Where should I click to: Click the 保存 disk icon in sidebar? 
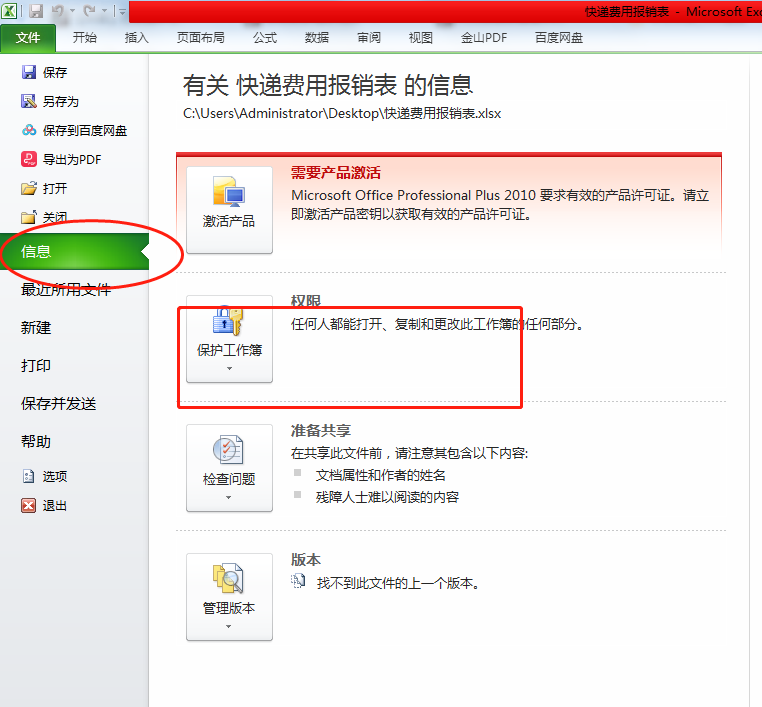pyautogui.click(x=29, y=72)
